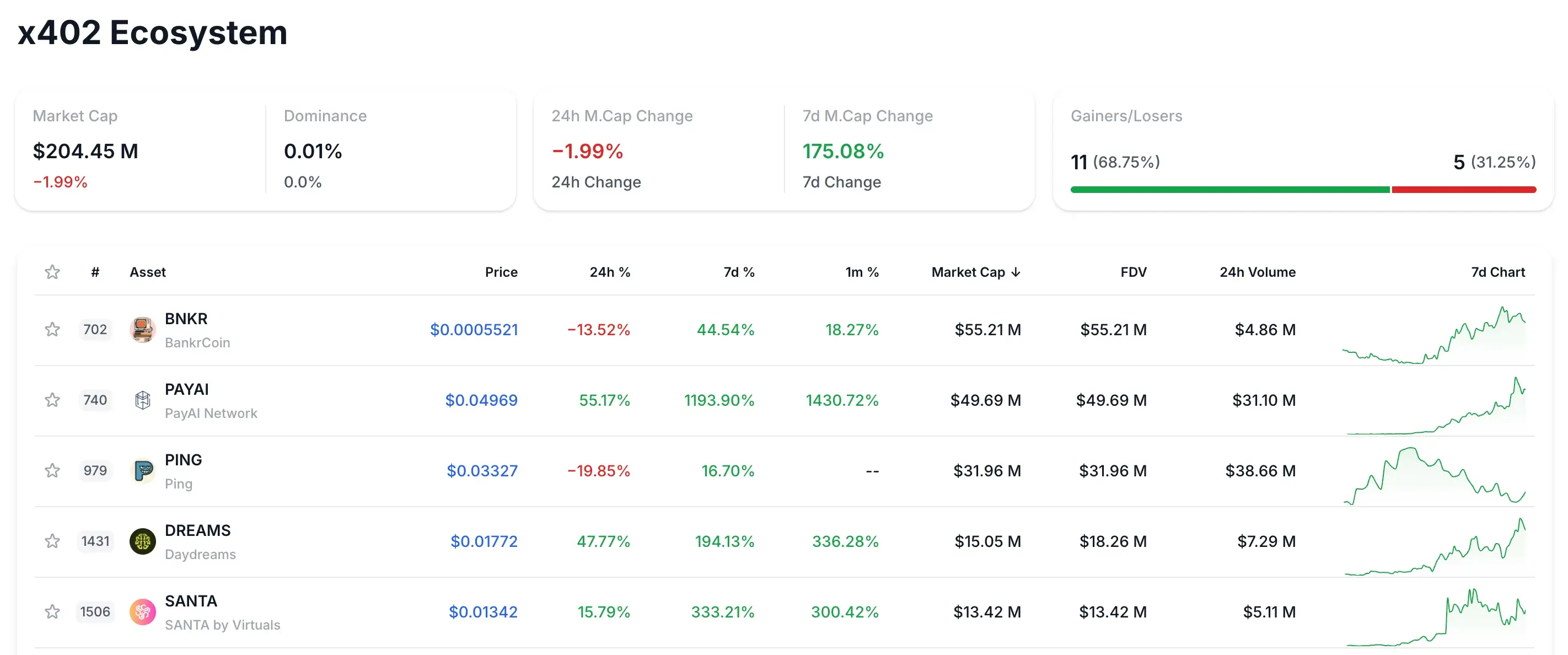The width and height of the screenshot is (1568, 655).
Task: Click the PAYAI Network cube logo
Action: coord(142,400)
